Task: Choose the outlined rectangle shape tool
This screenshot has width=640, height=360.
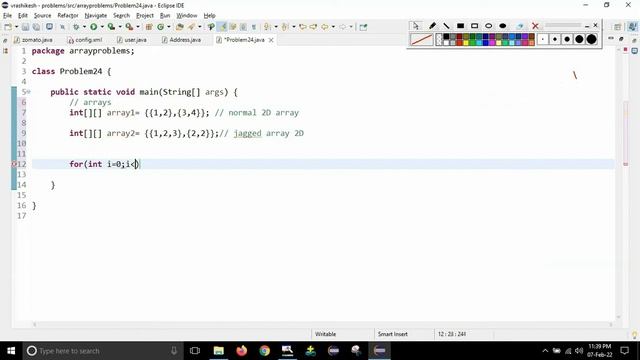Action: tap(474, 26)
